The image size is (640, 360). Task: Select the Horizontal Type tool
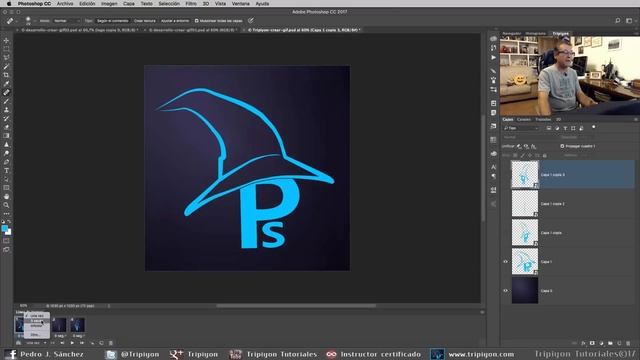pos(6,171)
